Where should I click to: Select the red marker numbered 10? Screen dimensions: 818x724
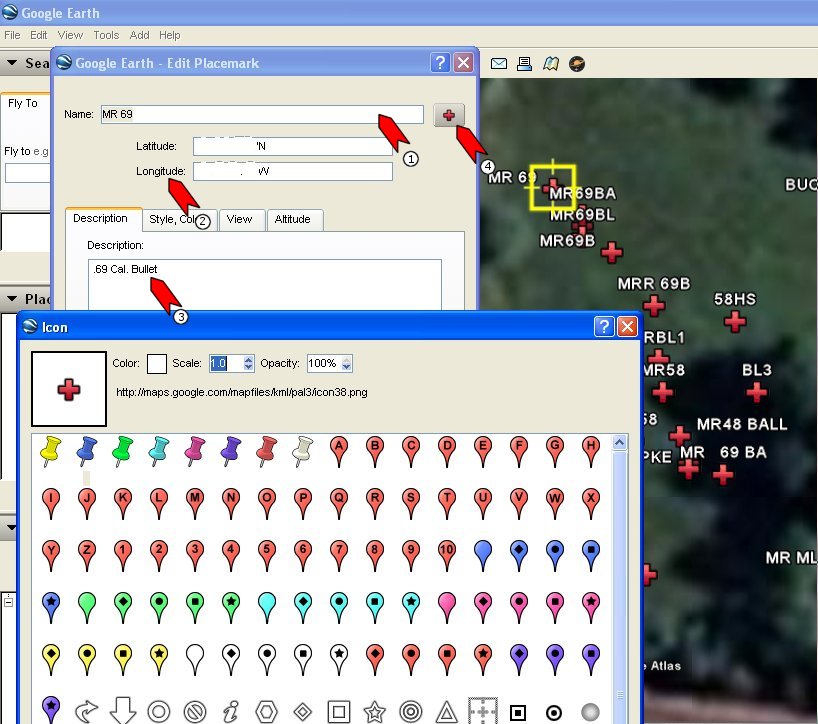(447, 556)
